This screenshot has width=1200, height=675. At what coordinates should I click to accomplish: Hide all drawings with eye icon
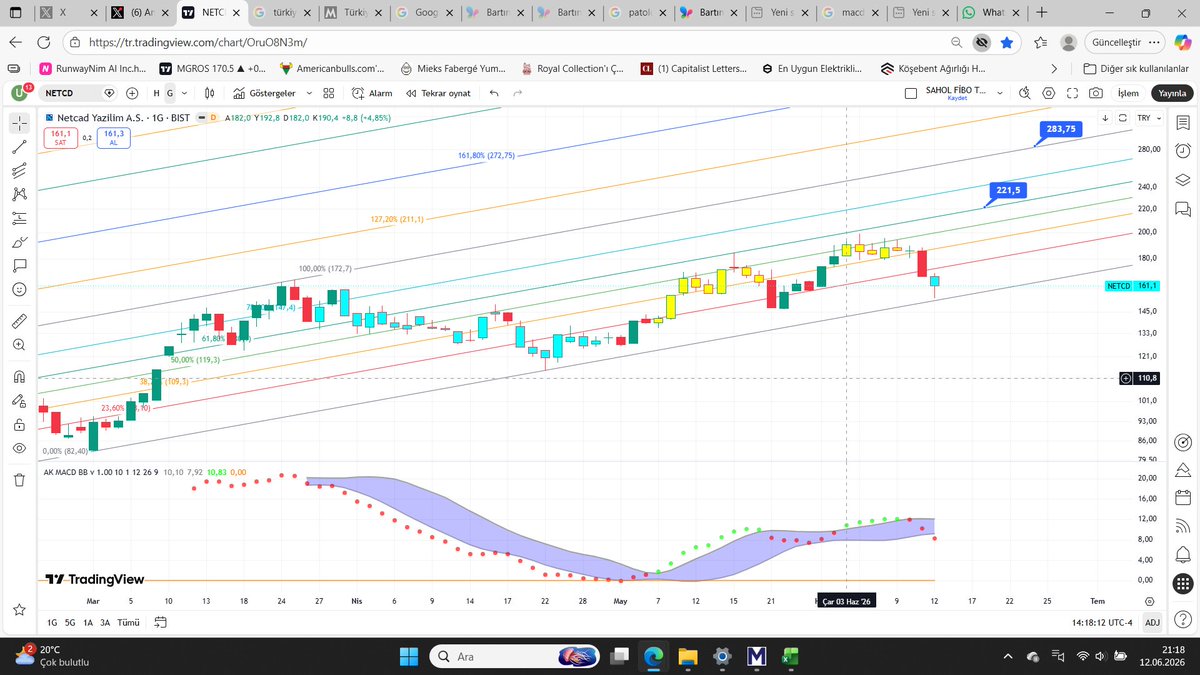(x=20, y=449)
